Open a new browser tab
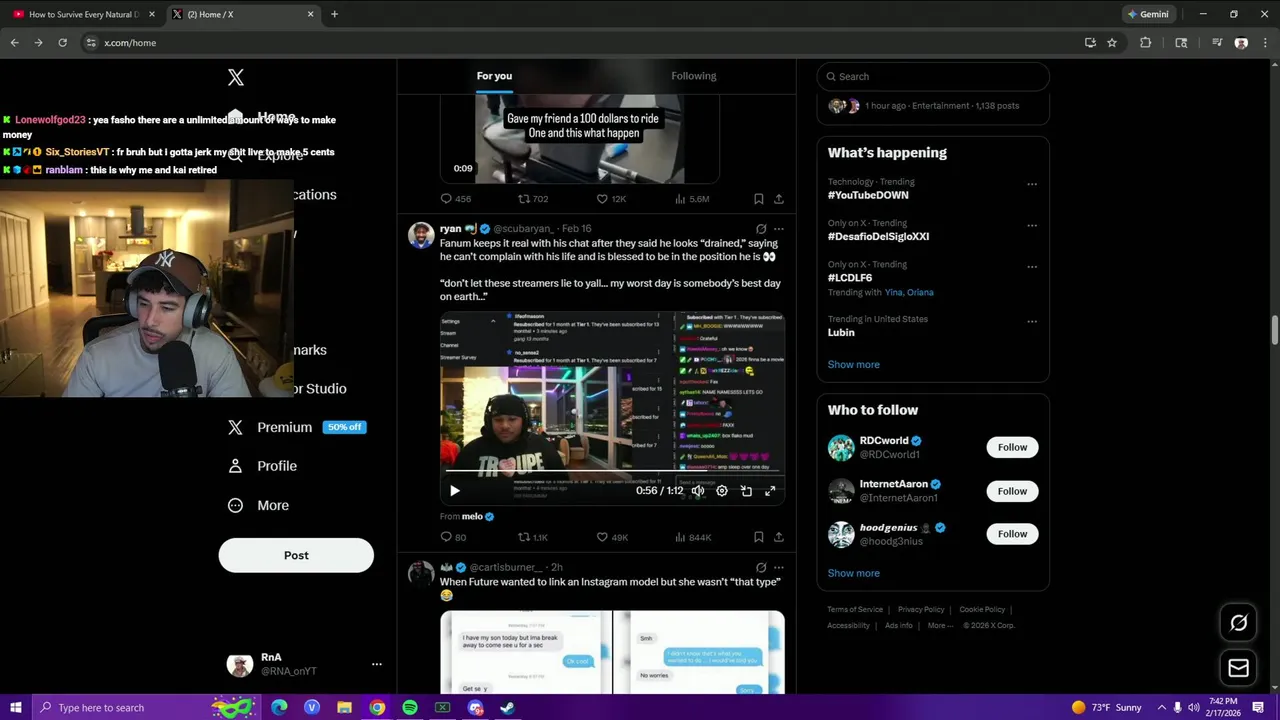This screenshot has height=720, width=1280. [x=334, y=14]
